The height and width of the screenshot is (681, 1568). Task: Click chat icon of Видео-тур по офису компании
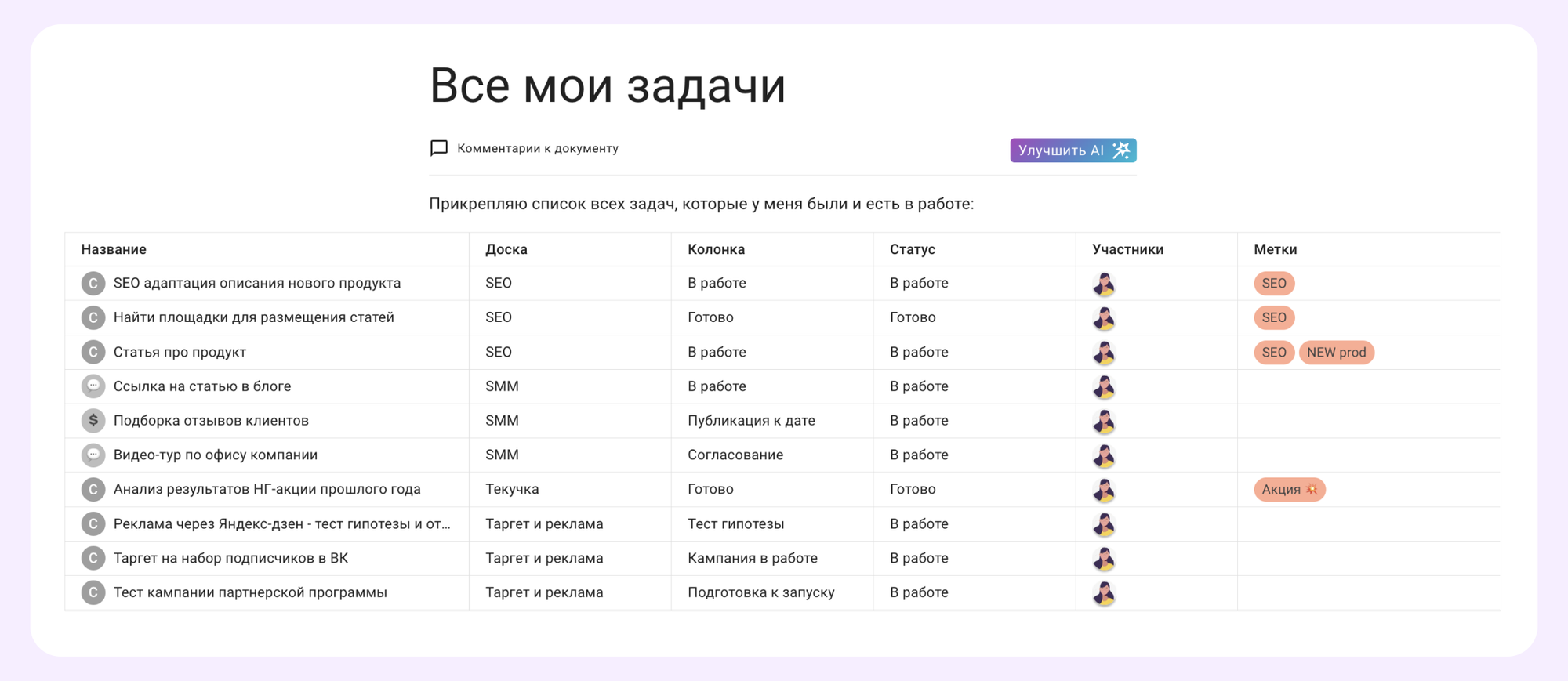point(93,455)
